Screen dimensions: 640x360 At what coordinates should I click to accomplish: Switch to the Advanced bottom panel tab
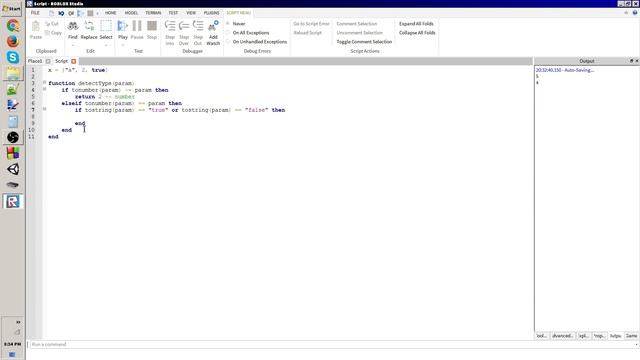pyautogui.click(x=562, y=336)
